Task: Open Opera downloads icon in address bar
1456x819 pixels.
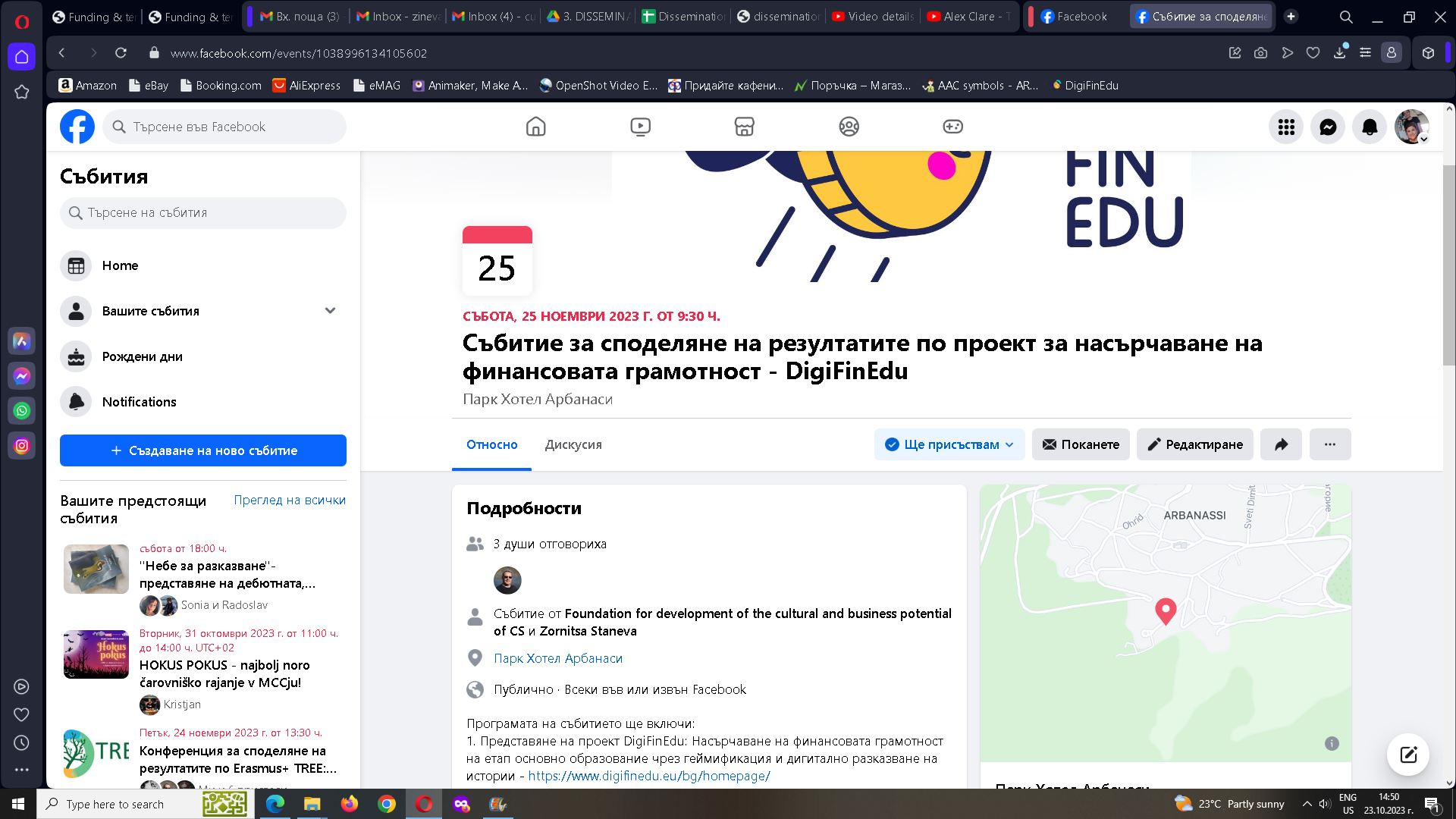Action: [1340, 53]
